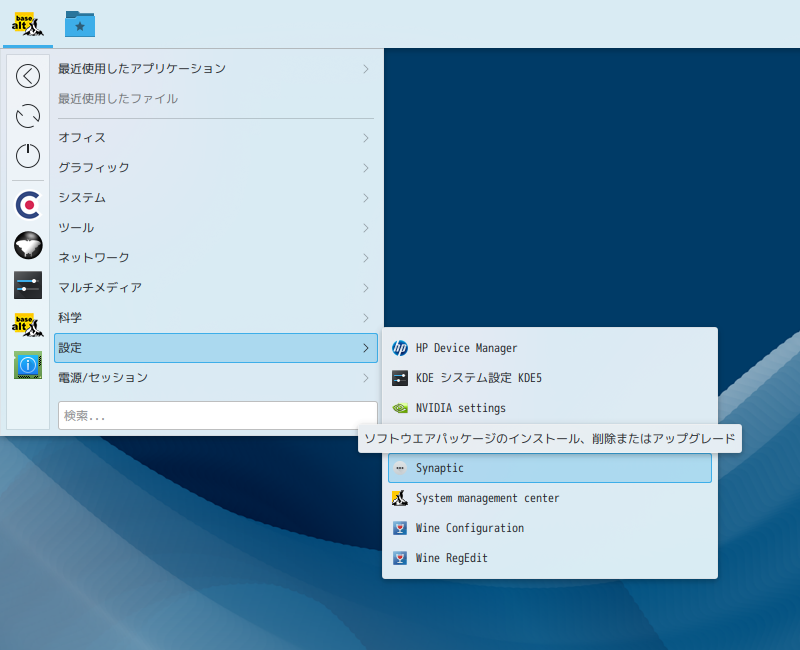Click the wine glass icon beside Wine Configuration
The height and width of the screenshot is (650, 800).
click(400, 528)
